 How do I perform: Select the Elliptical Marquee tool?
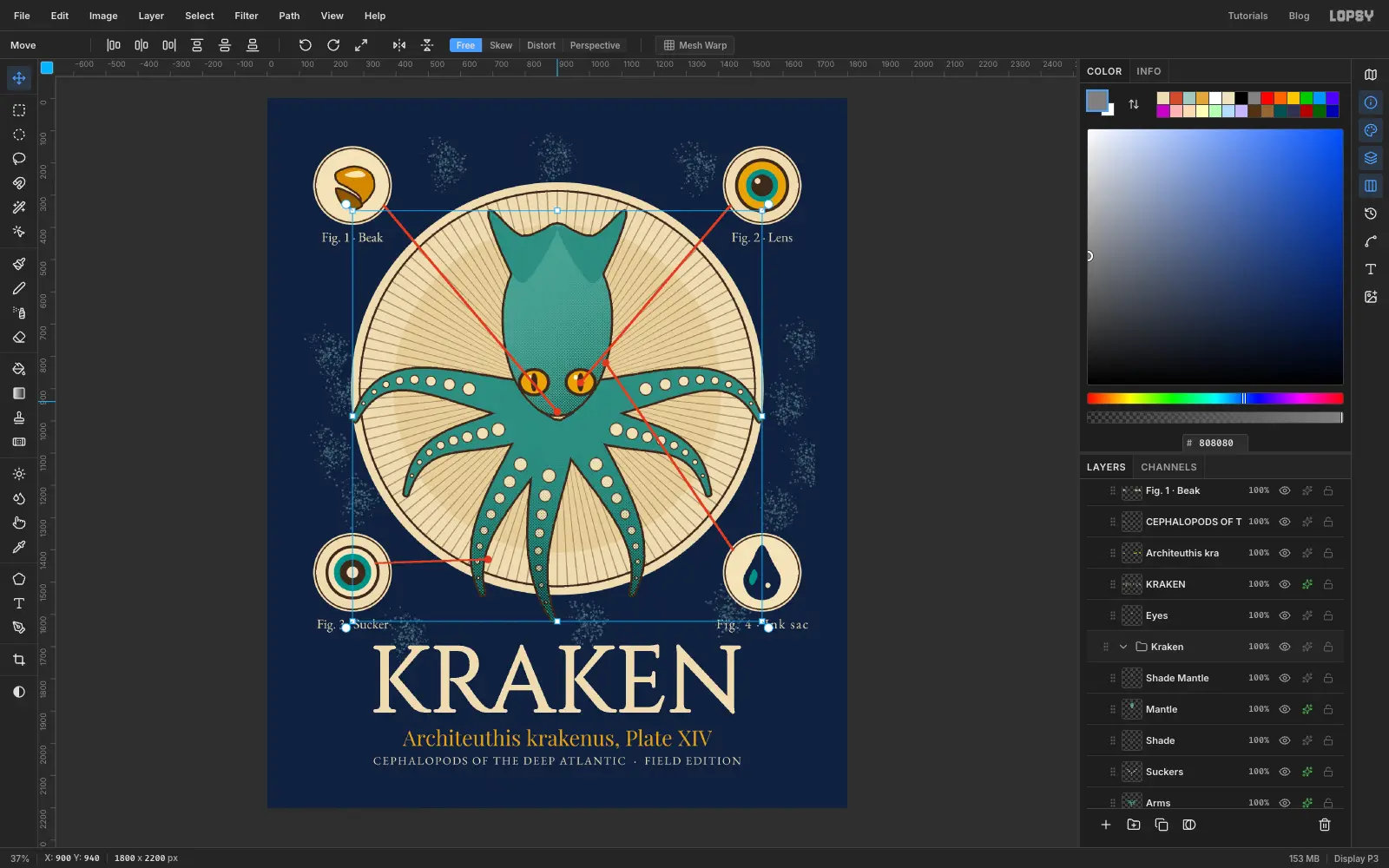point(19,135)
